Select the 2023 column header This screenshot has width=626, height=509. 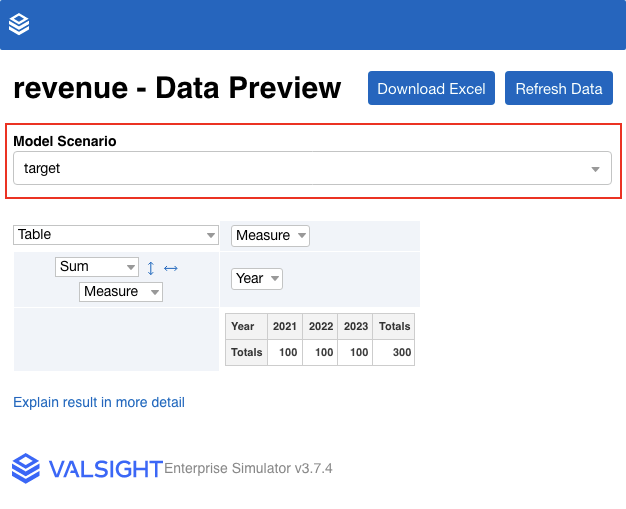tap(355, 326)
